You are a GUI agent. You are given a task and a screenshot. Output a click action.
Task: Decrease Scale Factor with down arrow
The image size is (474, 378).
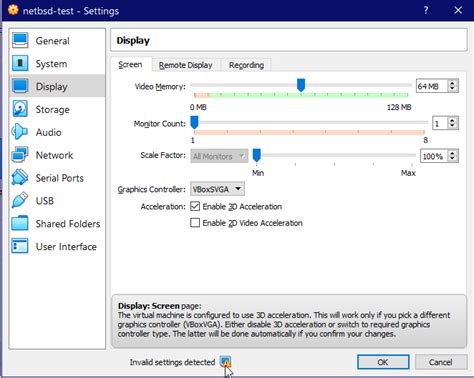[452, 159]
